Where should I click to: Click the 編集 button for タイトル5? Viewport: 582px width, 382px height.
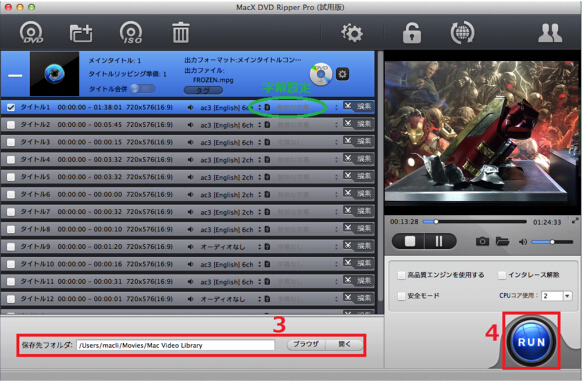(363, 176)
